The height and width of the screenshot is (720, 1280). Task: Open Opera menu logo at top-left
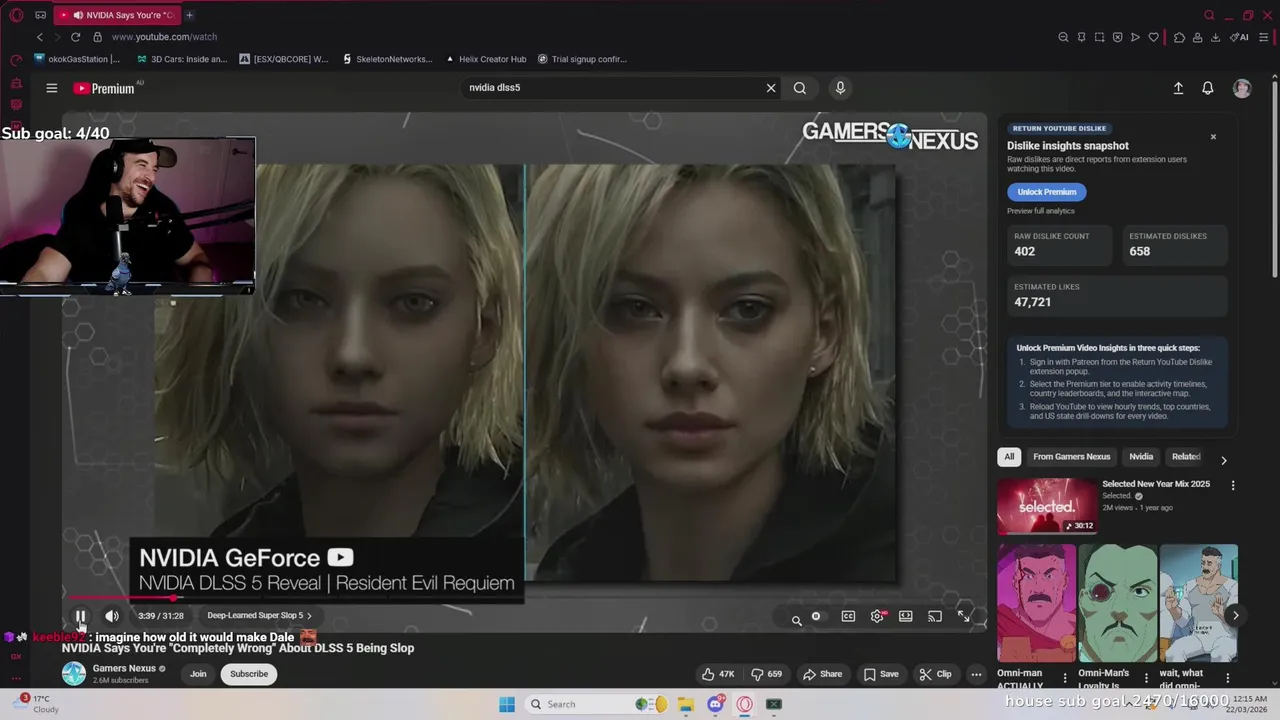coord(16,15)
